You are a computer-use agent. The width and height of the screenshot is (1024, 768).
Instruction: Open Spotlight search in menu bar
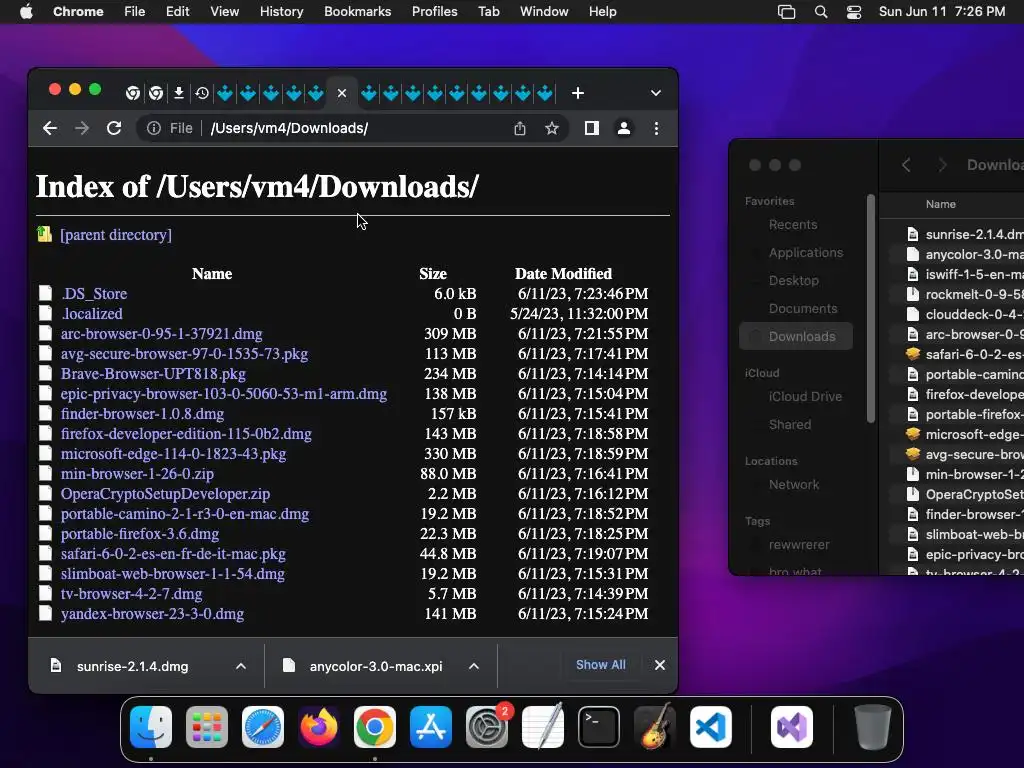tap(821, 12)
